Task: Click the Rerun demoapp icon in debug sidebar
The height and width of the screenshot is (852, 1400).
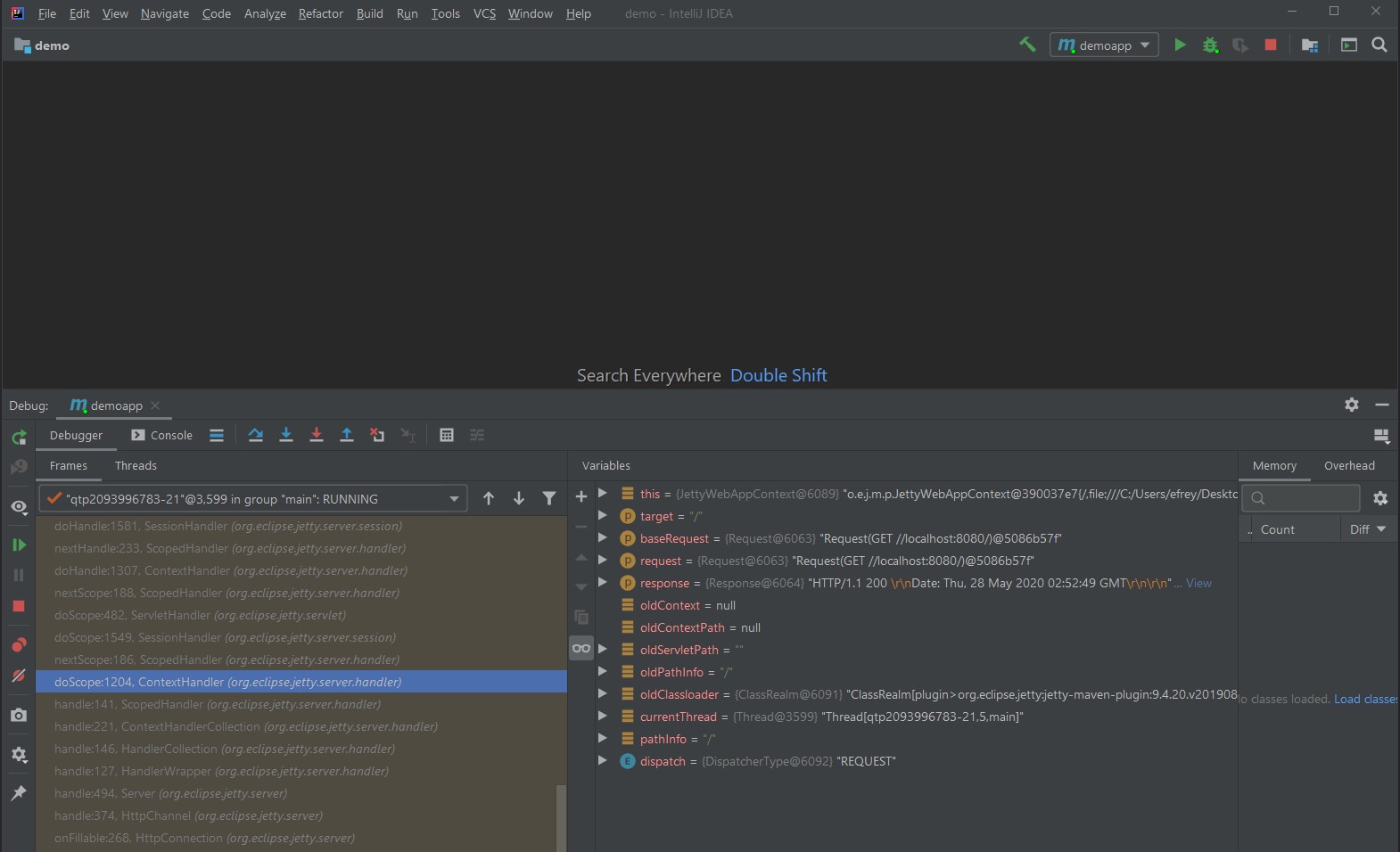Action: (x=19, y=437)
